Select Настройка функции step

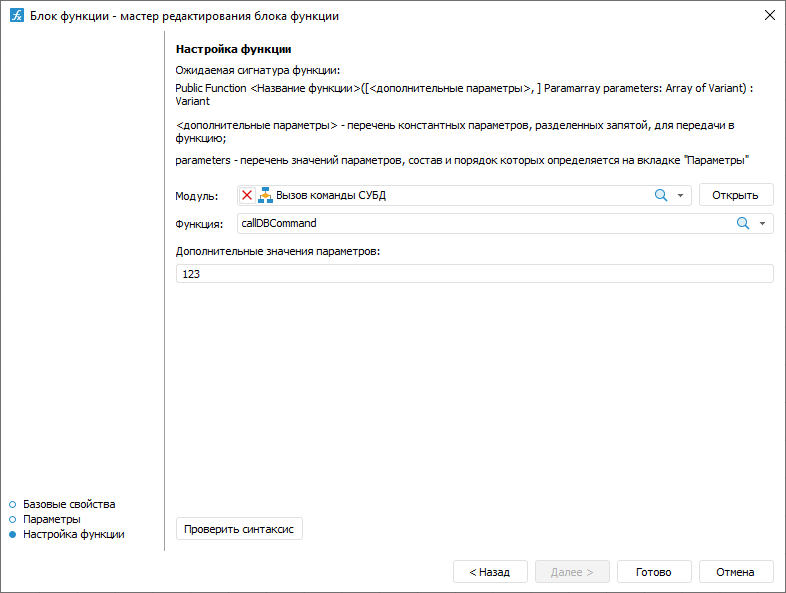74,534
